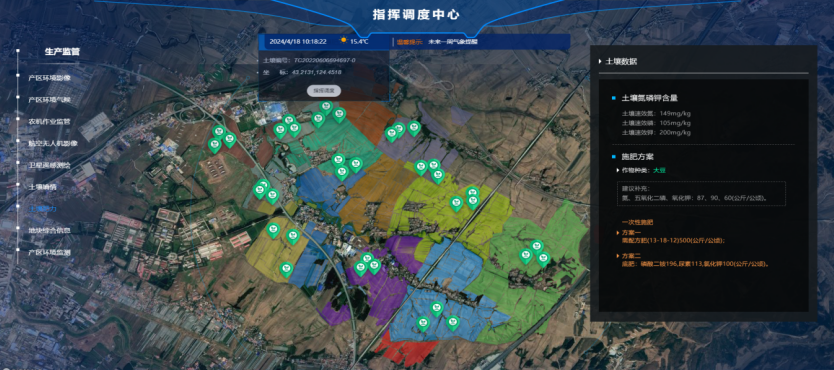Expand the 方案一 orange arrow
Image resolution: width=834 pixels, height=370 pixels.
coord(618,233)
